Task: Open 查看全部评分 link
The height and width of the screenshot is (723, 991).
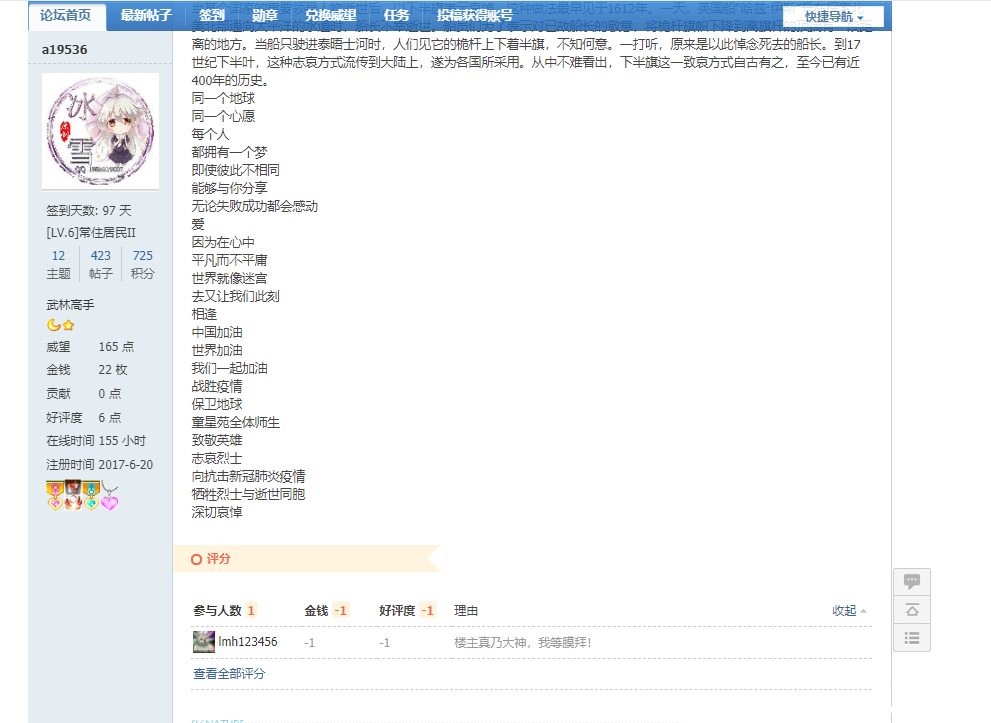Action: coord(229,674)
